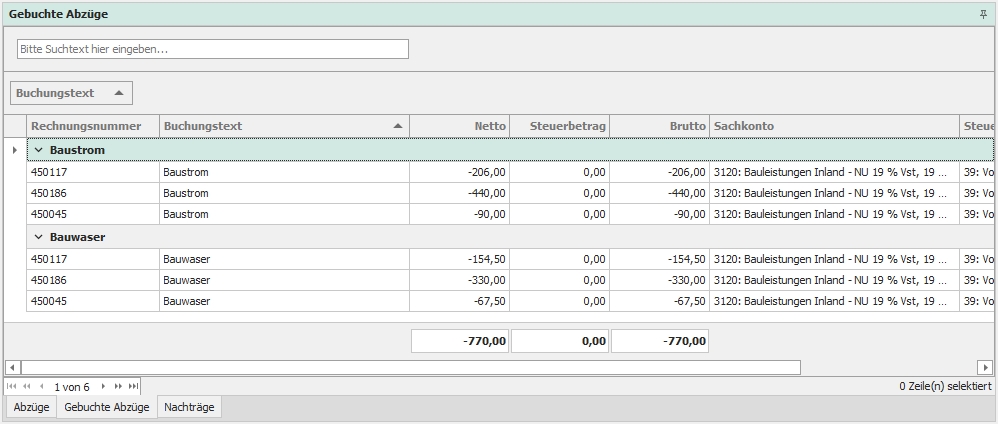
Task: Sort by the Netto column header
Action: (459, 126)
